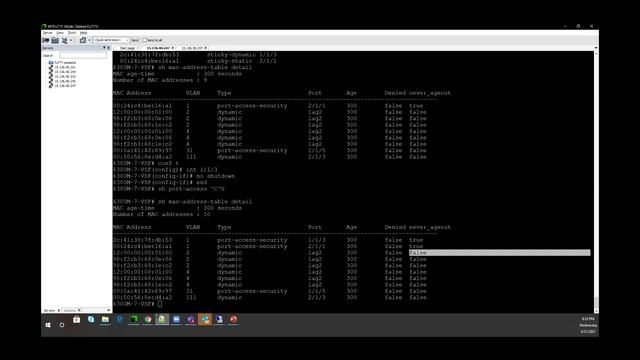Switch to the Start page tab
This screenshot has height=360, width=640.
(127, 48)
